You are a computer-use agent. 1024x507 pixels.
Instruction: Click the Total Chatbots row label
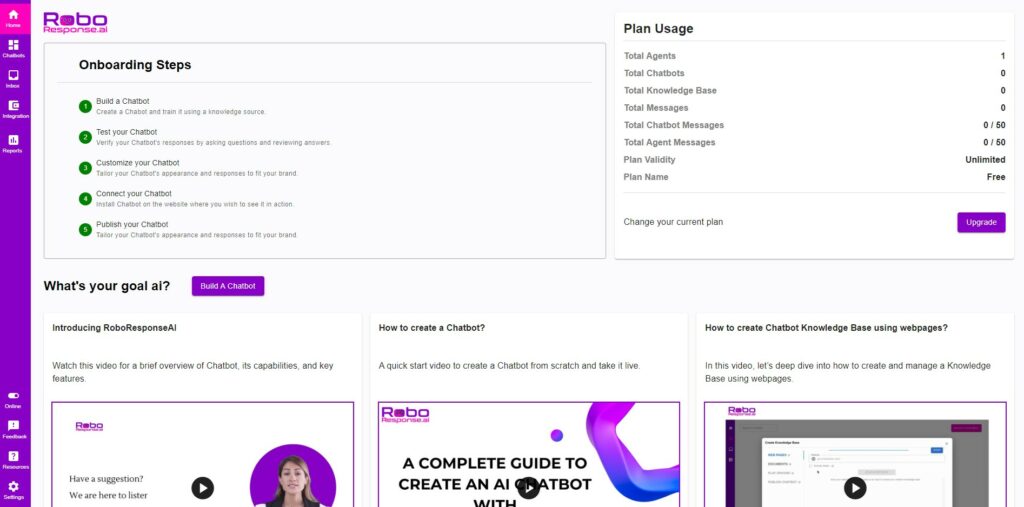654,73
